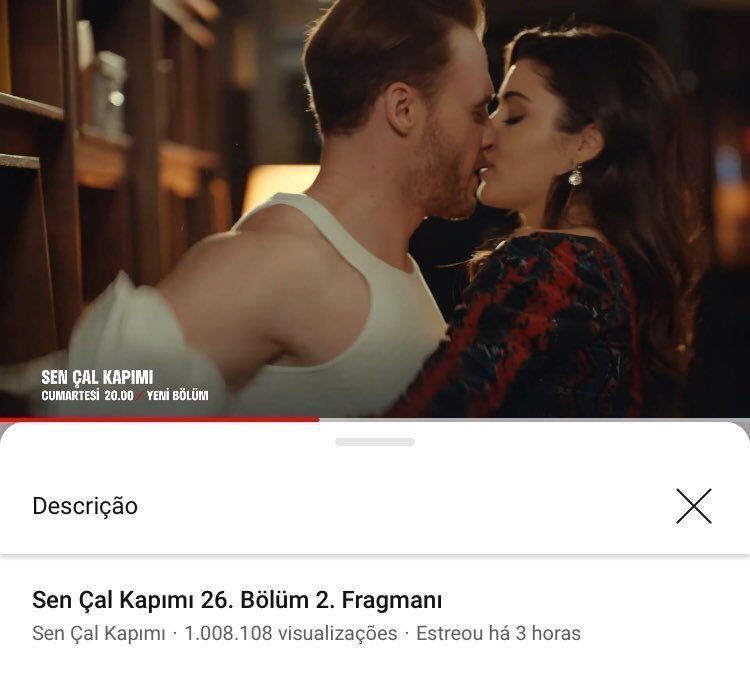
Task: Click the blank white area beside Descrição
Action: (x=407, y=506)
